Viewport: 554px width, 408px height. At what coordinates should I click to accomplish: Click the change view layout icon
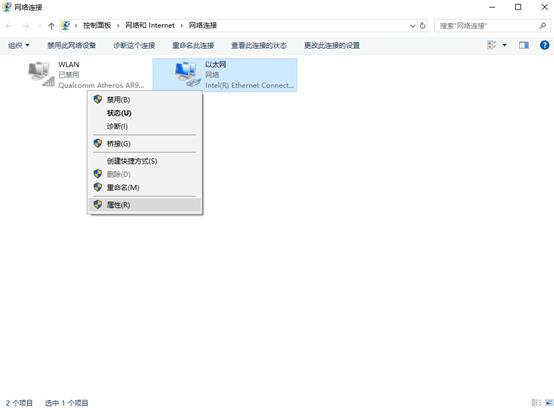click(x=491, y=45)
